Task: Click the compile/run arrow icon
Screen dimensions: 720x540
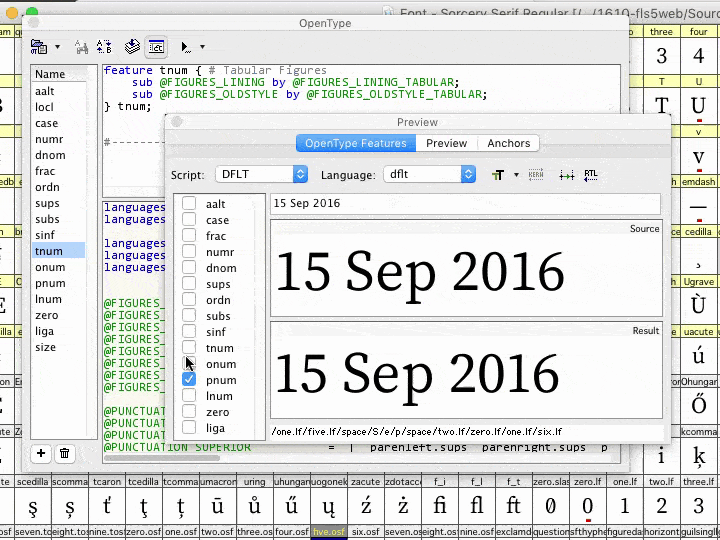Action: (x=186, y=47)
